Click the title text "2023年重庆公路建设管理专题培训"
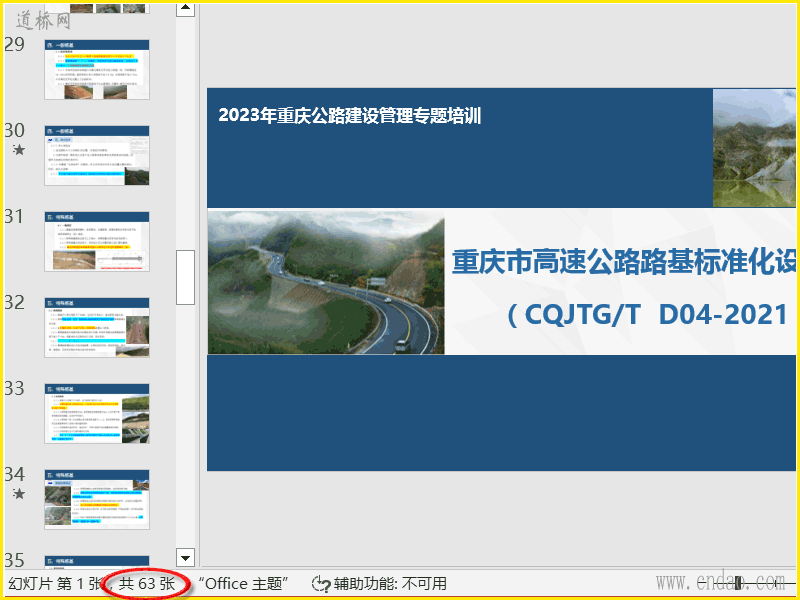Image resolution: width=800 pixels, height=600 pixels. (x=350, y=115)
